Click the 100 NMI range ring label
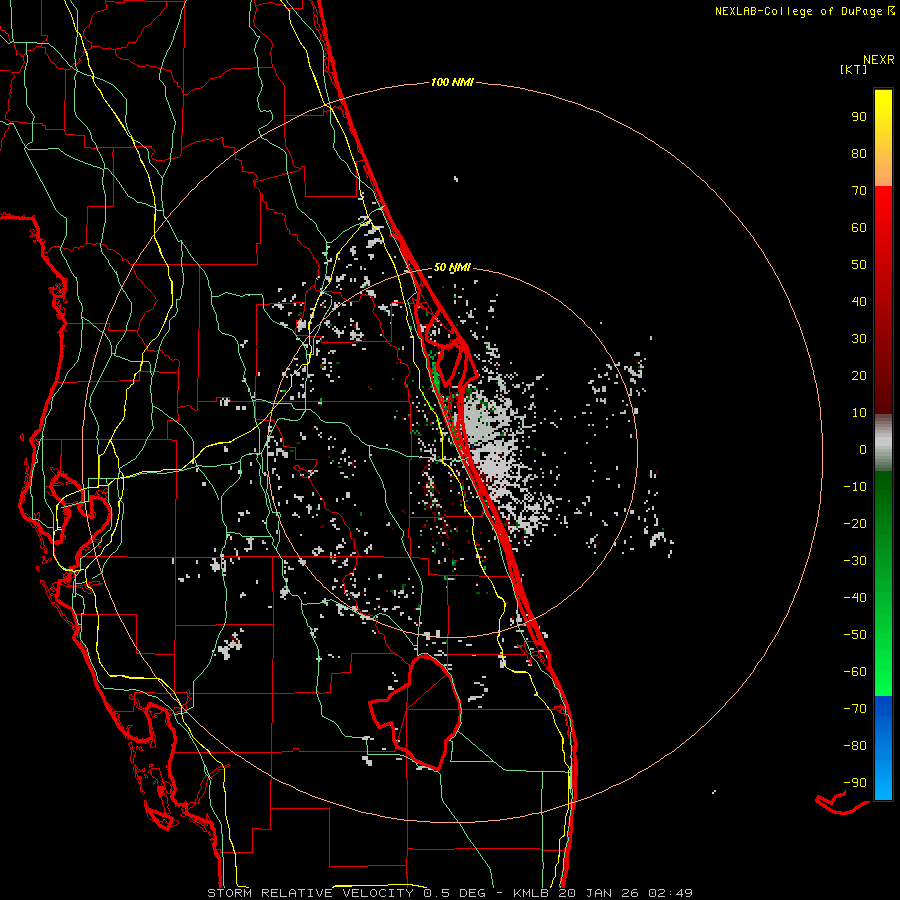900x900 pixels. pos(452,83)
